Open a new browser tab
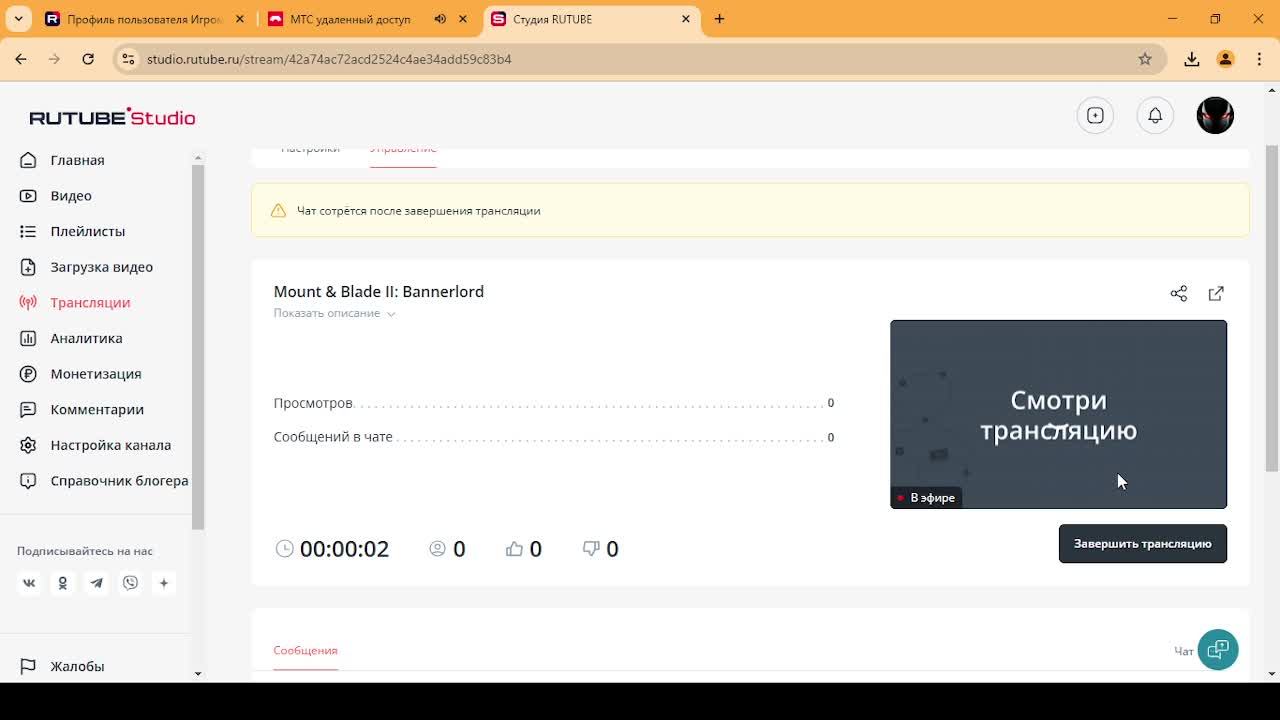The image size is (1280, 720). tap(719, 19)
